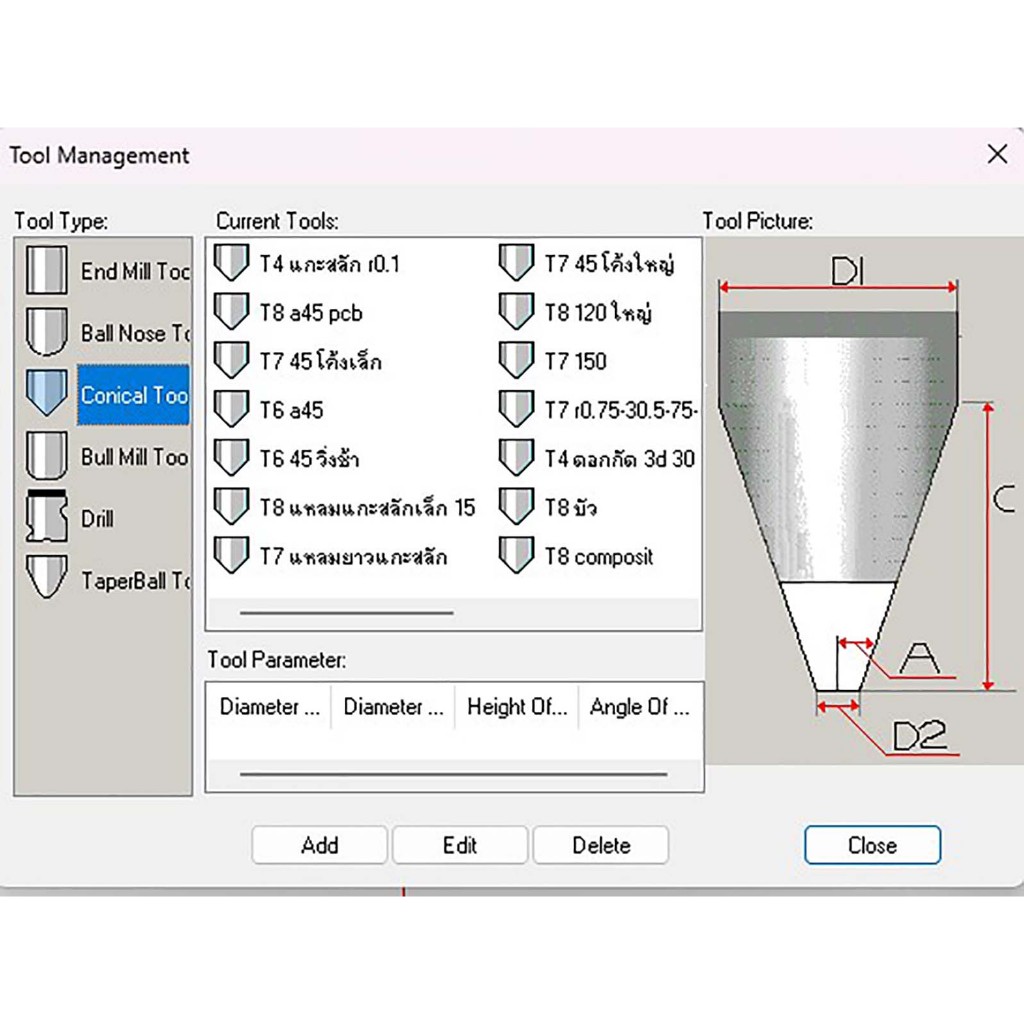Click the icon beside T8 a45 pcb
The height and width of the screenshot is (1024, 1024).
[x=231, y=312]
